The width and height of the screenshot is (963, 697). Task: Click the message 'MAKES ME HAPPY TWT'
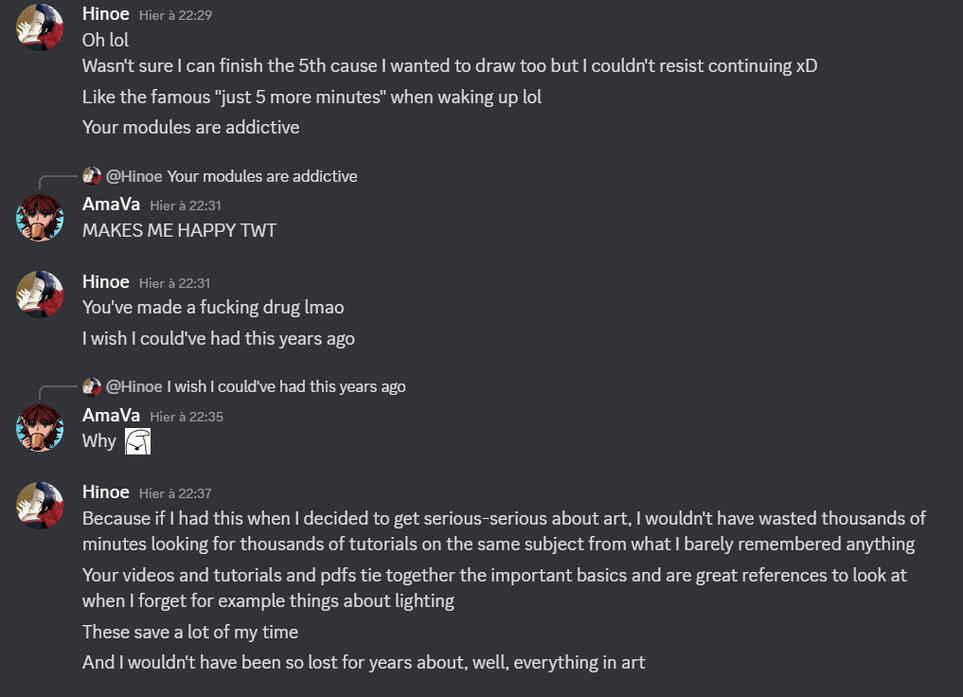[179, 230]
